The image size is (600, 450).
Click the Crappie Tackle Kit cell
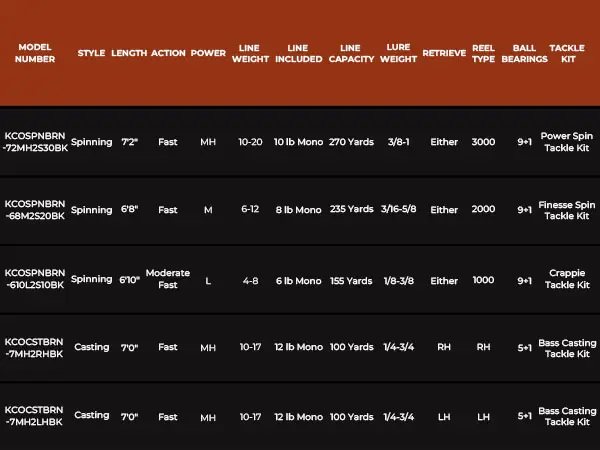coord(567,279)
